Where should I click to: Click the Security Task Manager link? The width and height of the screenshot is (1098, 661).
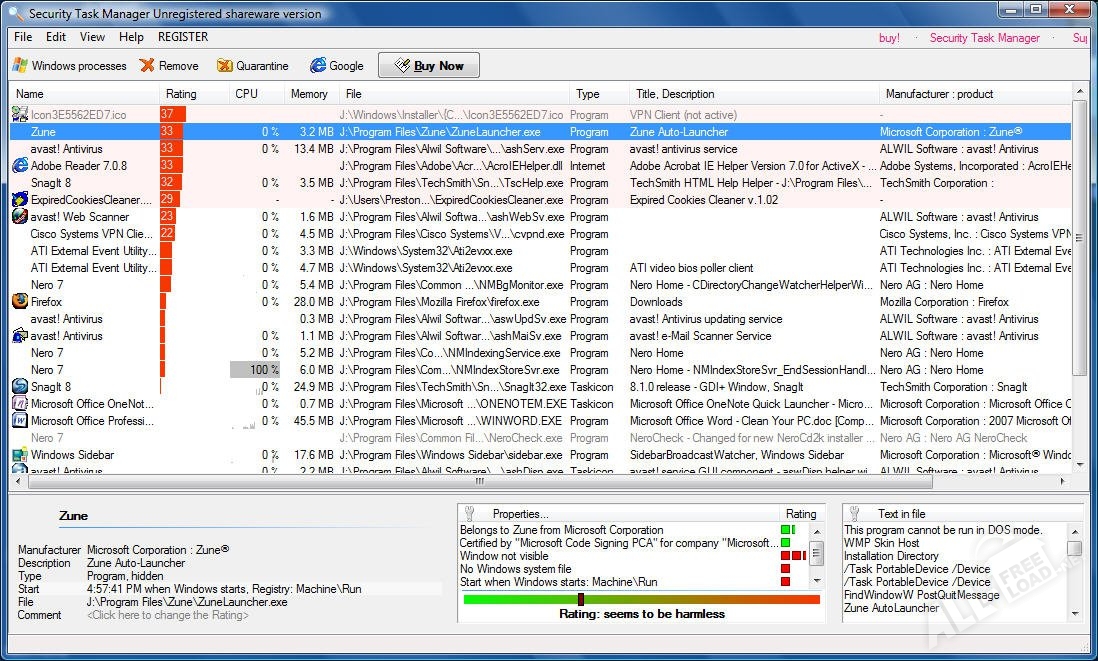pyautogui.click(x=984, y=38)
